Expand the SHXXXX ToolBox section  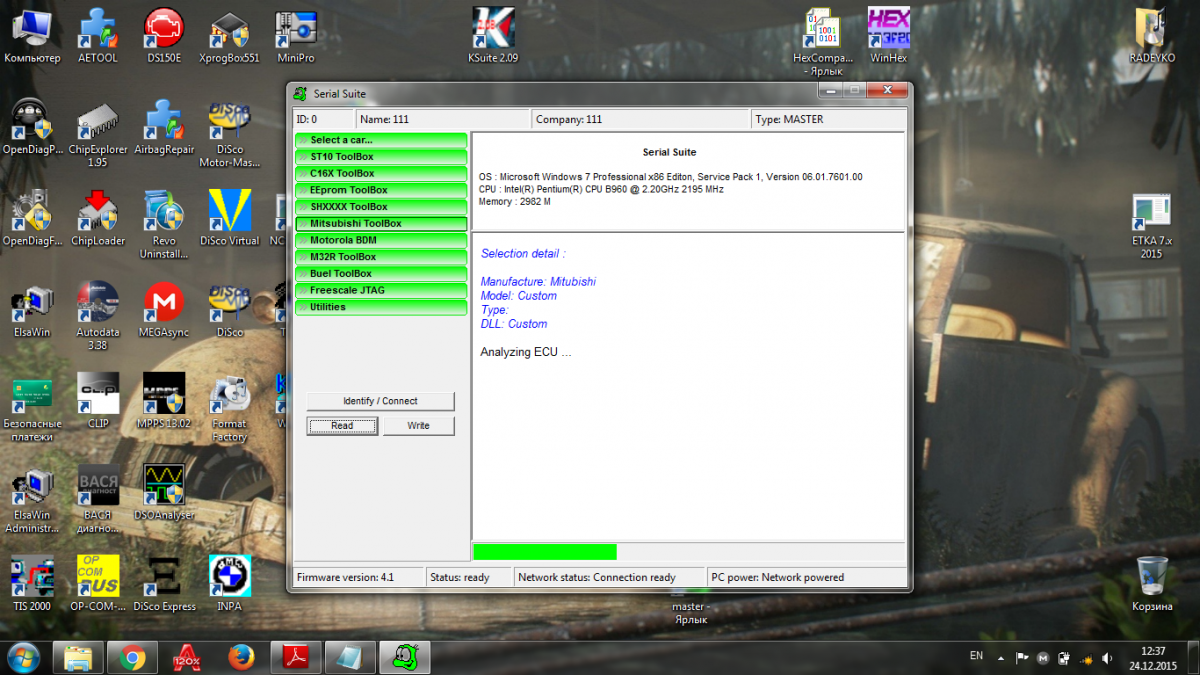pos(381,207)
